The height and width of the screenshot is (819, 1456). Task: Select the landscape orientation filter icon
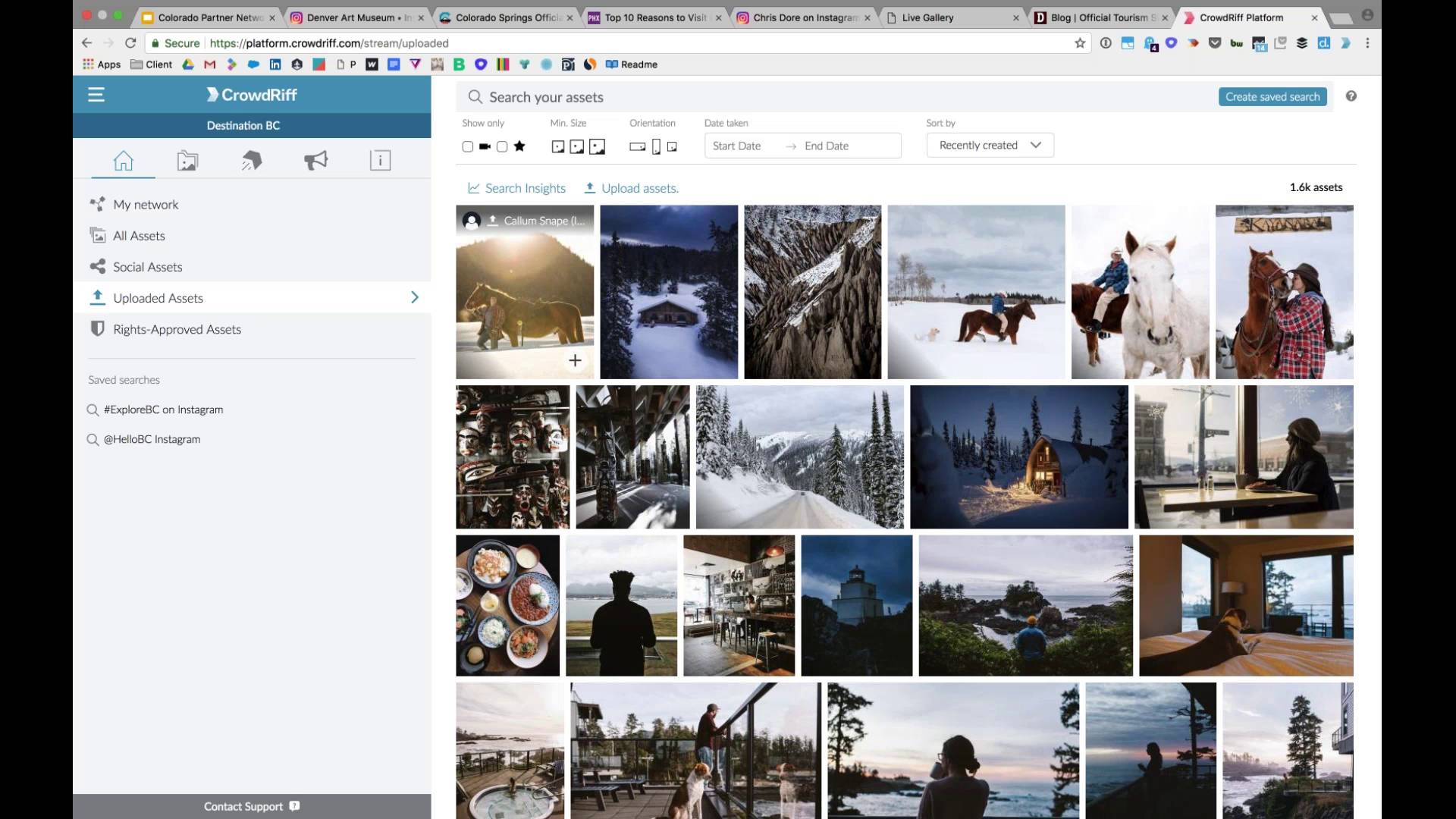coord(636,146)
